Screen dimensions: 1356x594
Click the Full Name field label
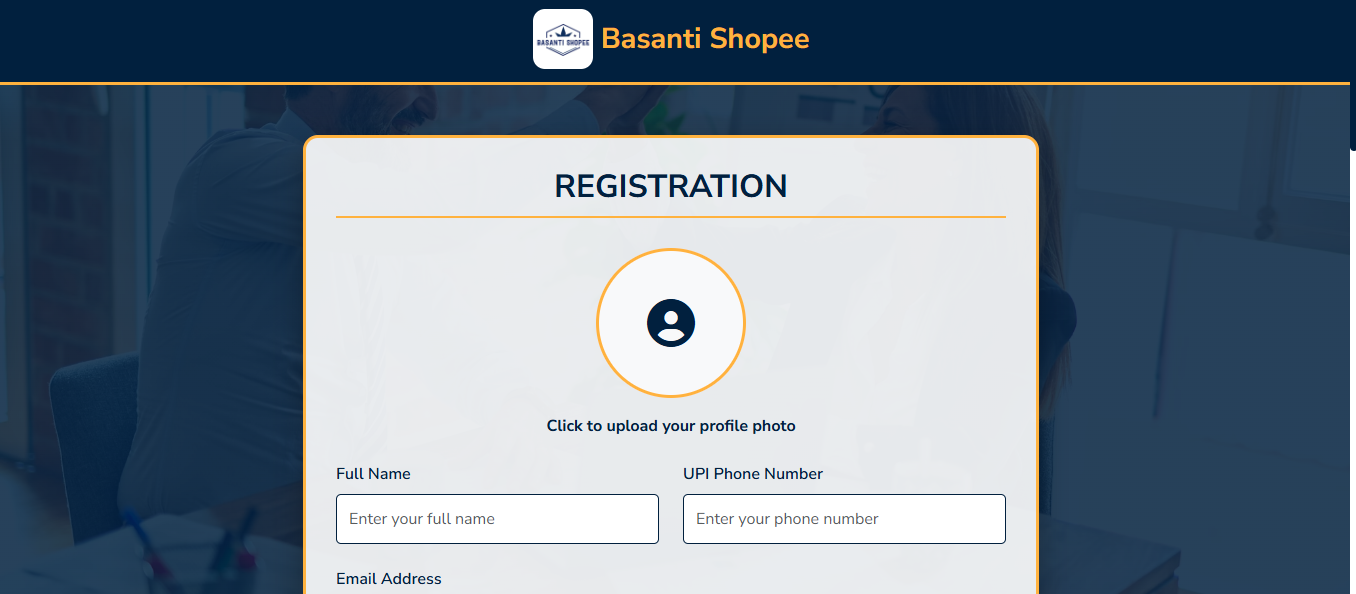373,473
